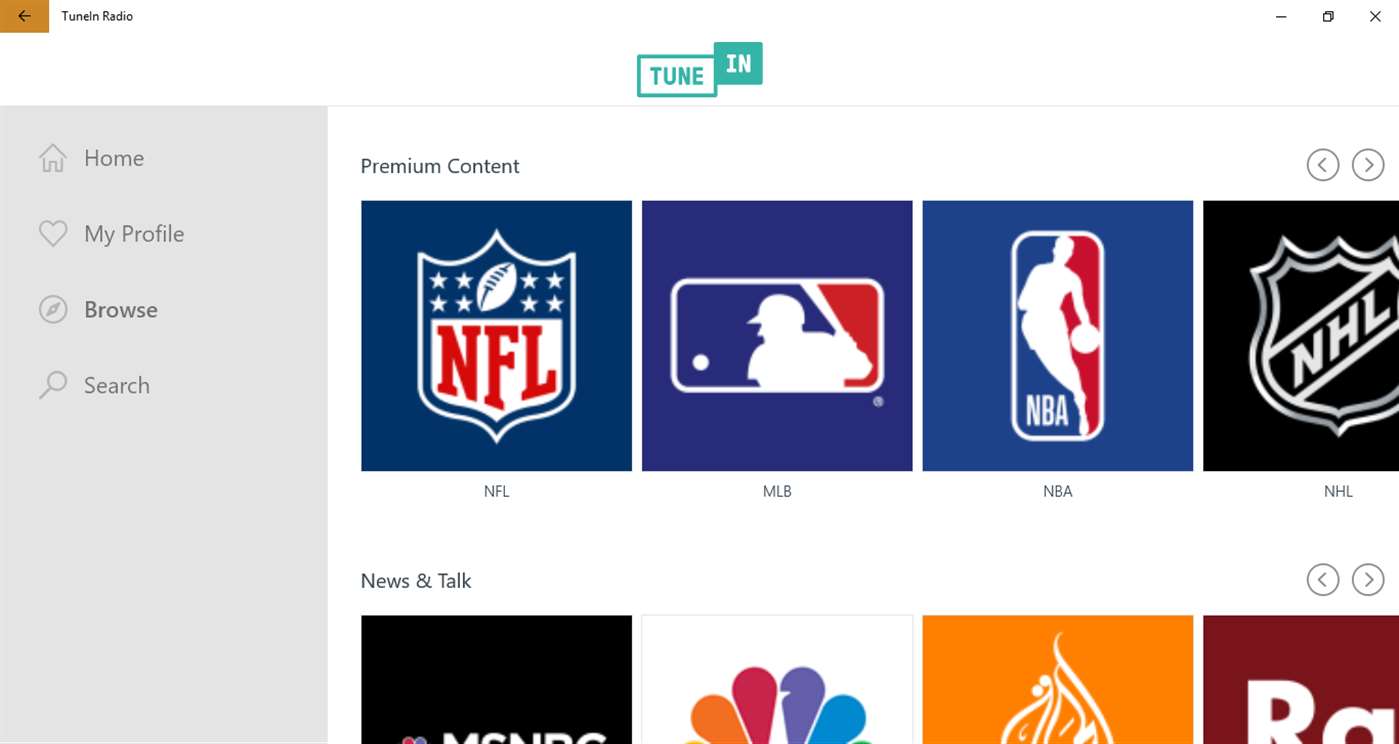Select My Profile in the sidebar
The height and width of the screenshot is (744, 1399).
point(134,234)
